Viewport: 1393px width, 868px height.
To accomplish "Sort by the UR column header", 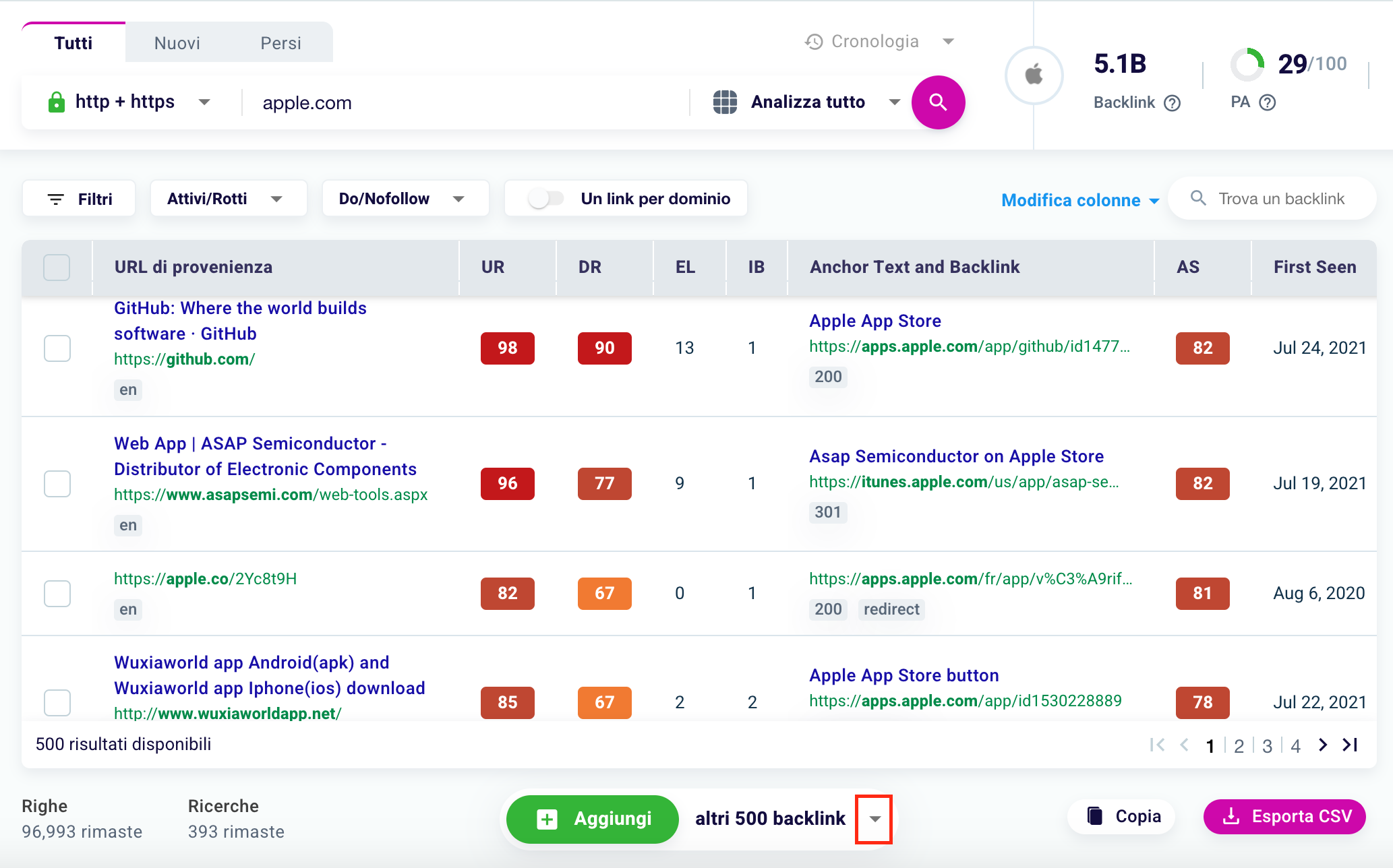I will [x=493, y=268].
